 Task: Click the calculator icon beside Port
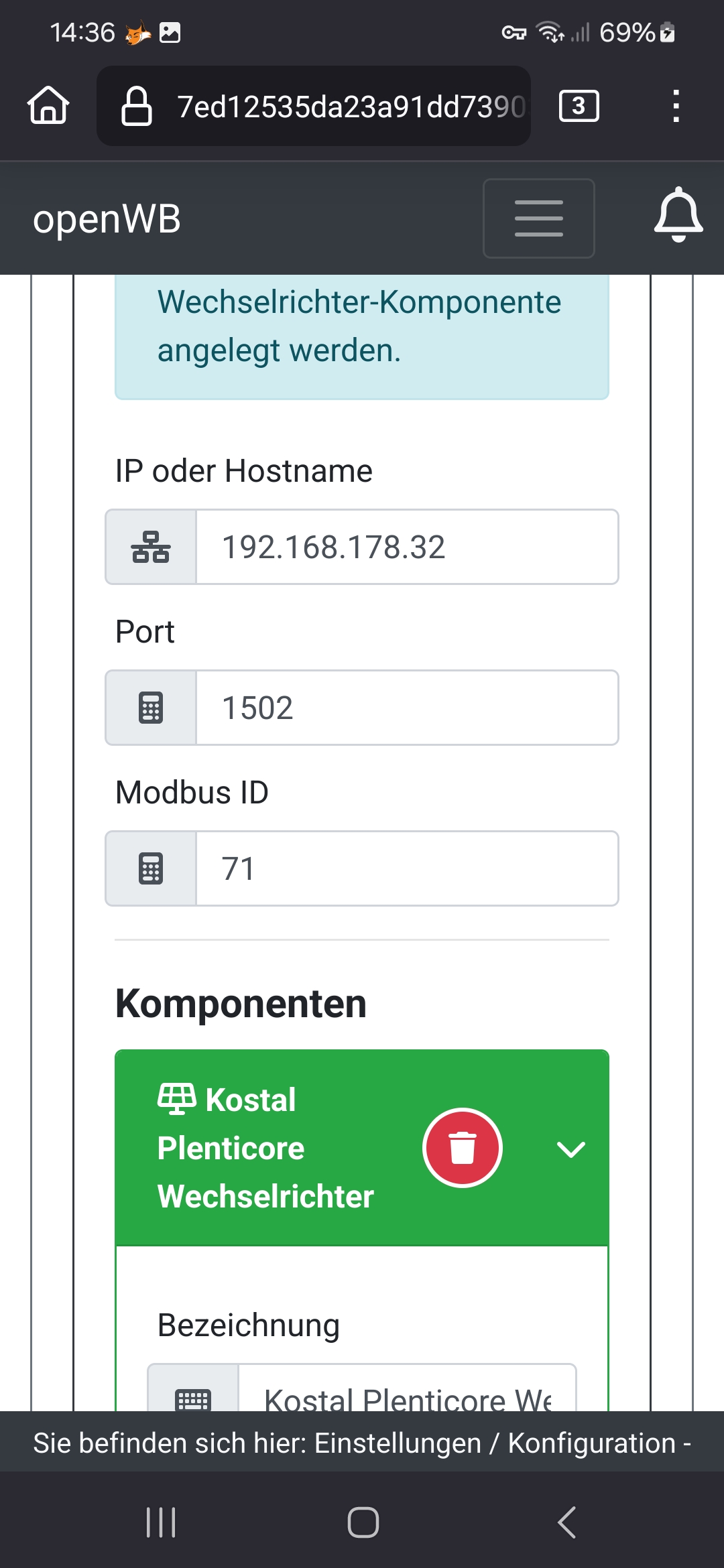tap(151, 708)
